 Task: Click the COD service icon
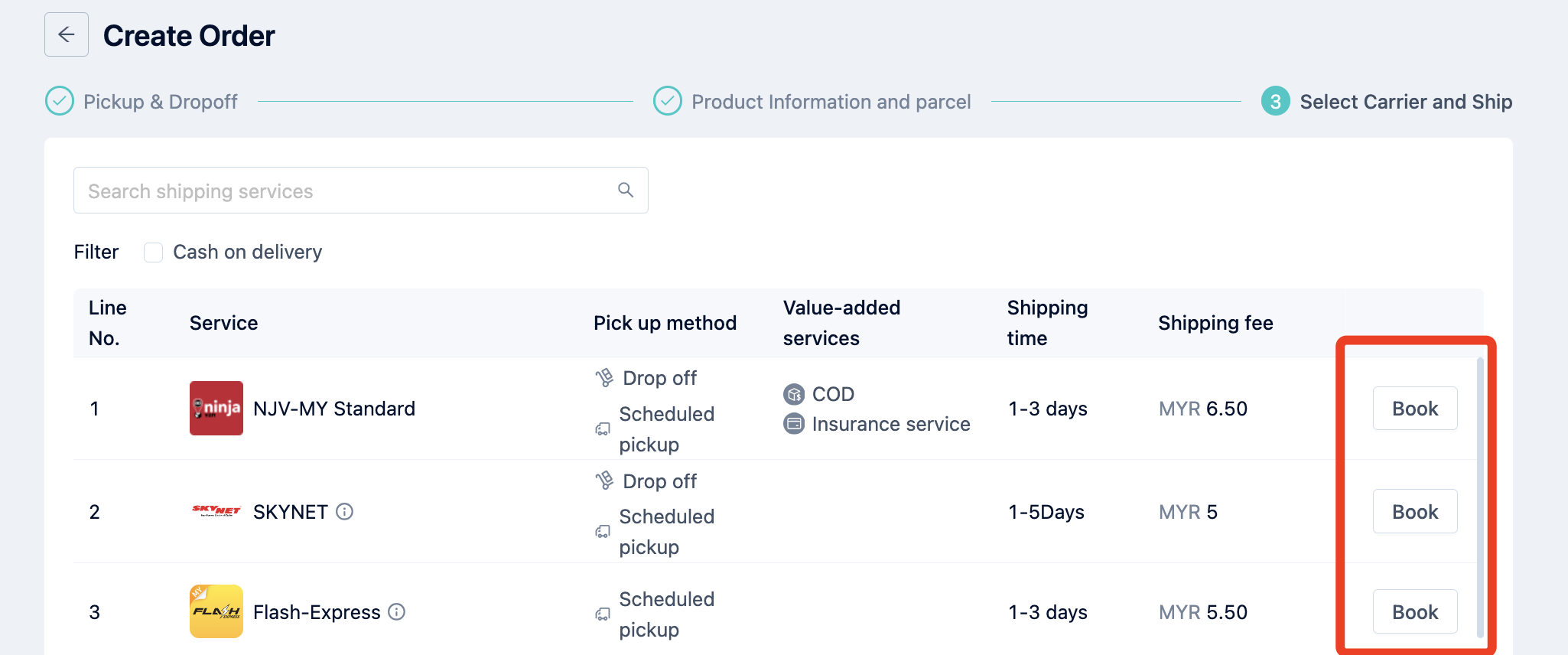pos(794,394)
